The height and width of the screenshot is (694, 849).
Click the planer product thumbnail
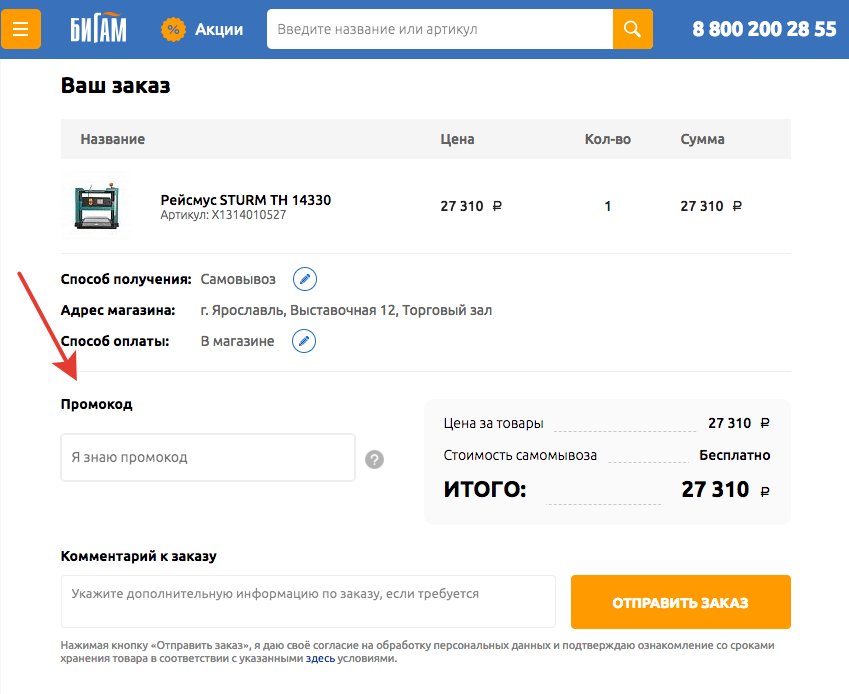(x=96, y=206)
